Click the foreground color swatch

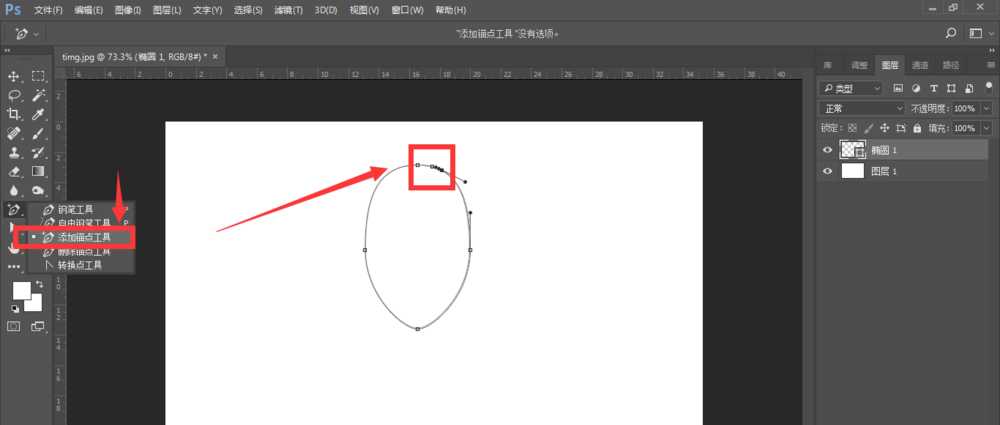pos(21,291)
